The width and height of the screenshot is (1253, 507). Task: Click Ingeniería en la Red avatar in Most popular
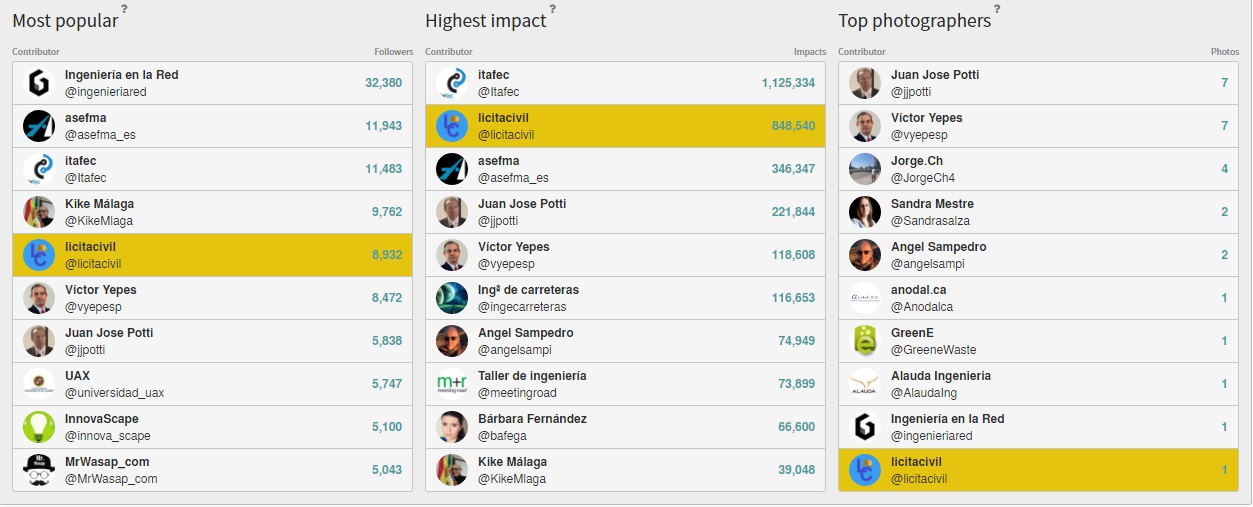point(39,83)
